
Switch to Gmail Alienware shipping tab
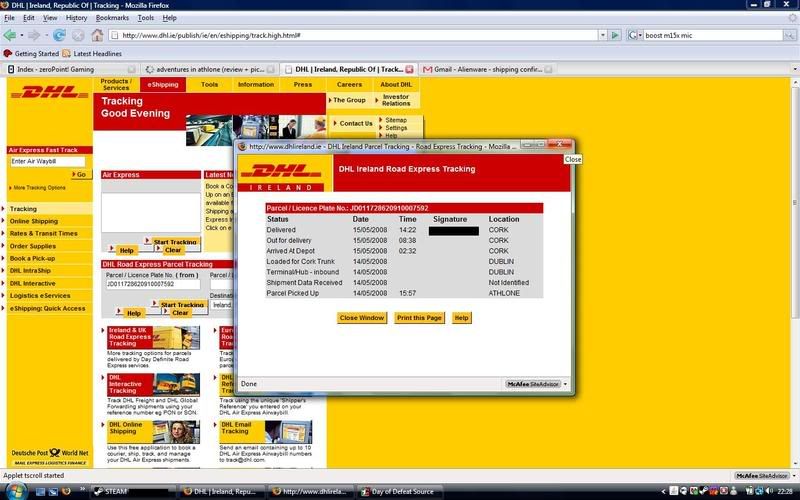[x=488, y=69]
